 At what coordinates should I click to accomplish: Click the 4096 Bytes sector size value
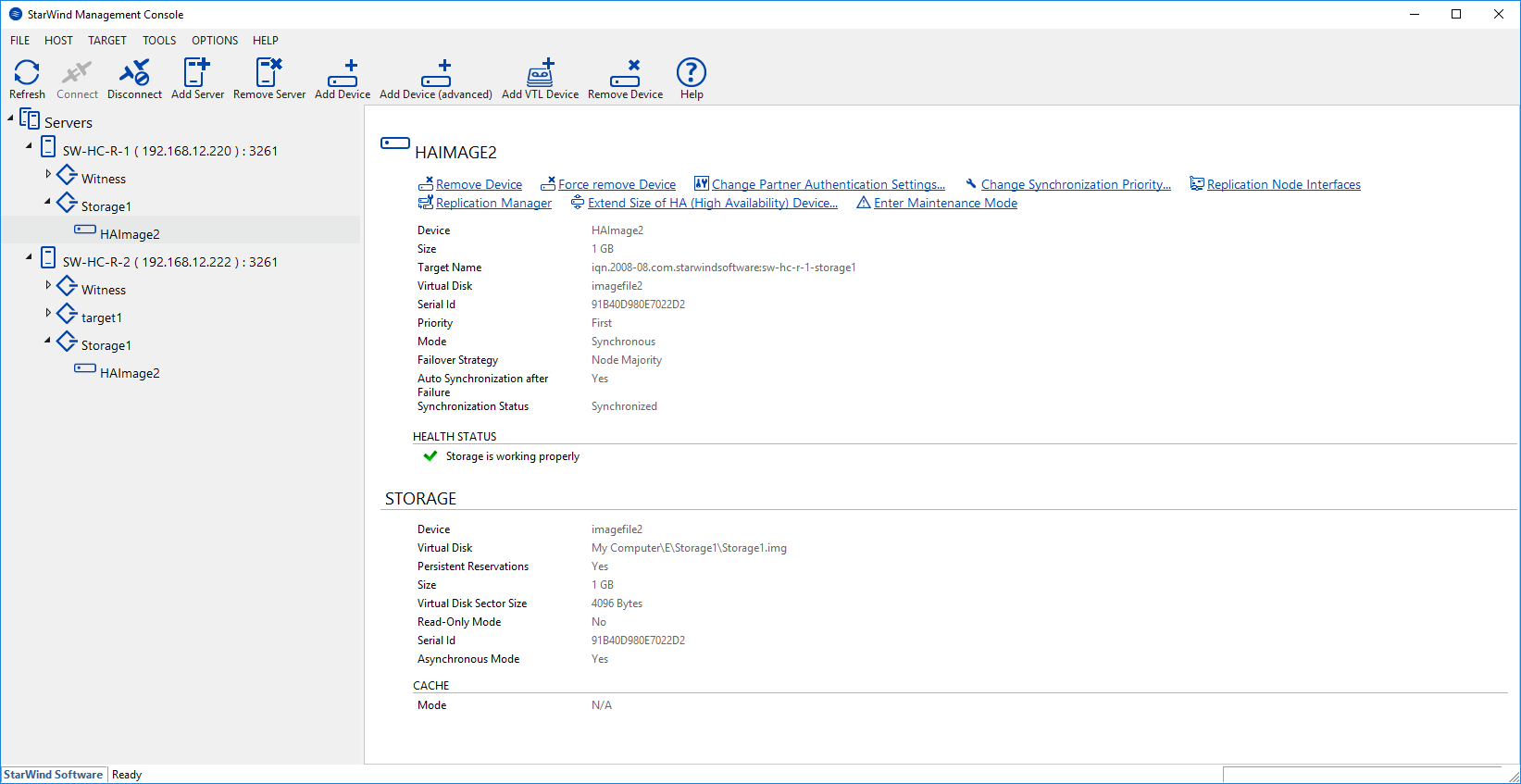[617, 604]
